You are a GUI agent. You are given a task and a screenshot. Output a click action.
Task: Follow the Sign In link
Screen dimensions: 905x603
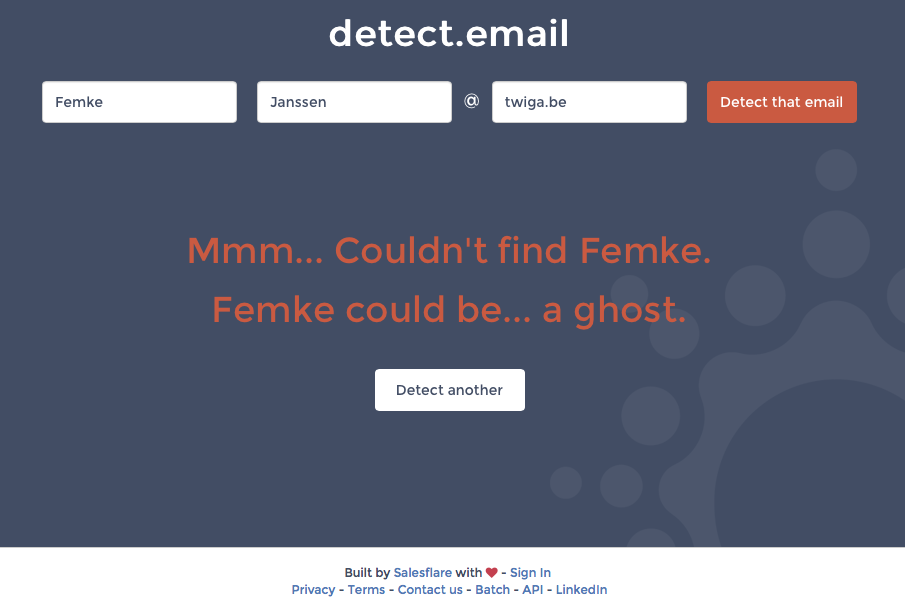point(530,573)
